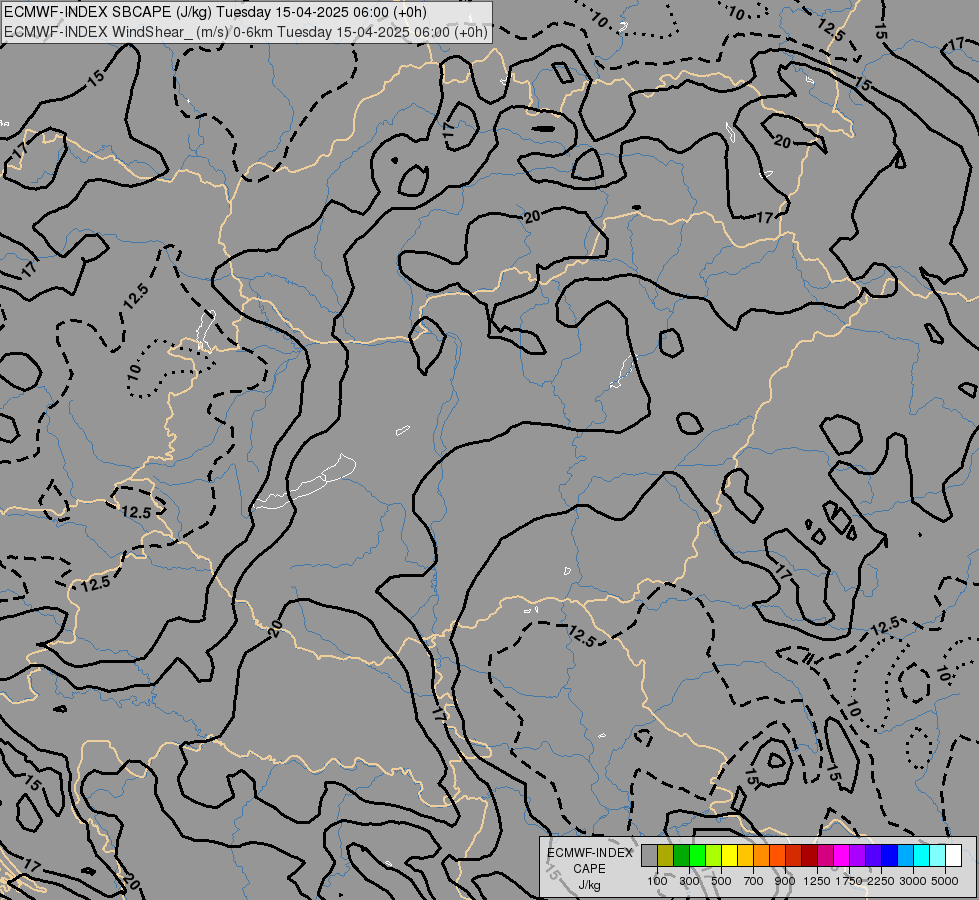Pick the deep pink legend swatch
The image size is (979, 900).
(x=825, y=856)
